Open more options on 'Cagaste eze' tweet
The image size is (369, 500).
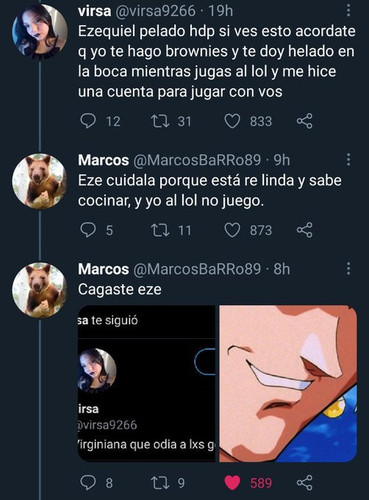[348, 269]
